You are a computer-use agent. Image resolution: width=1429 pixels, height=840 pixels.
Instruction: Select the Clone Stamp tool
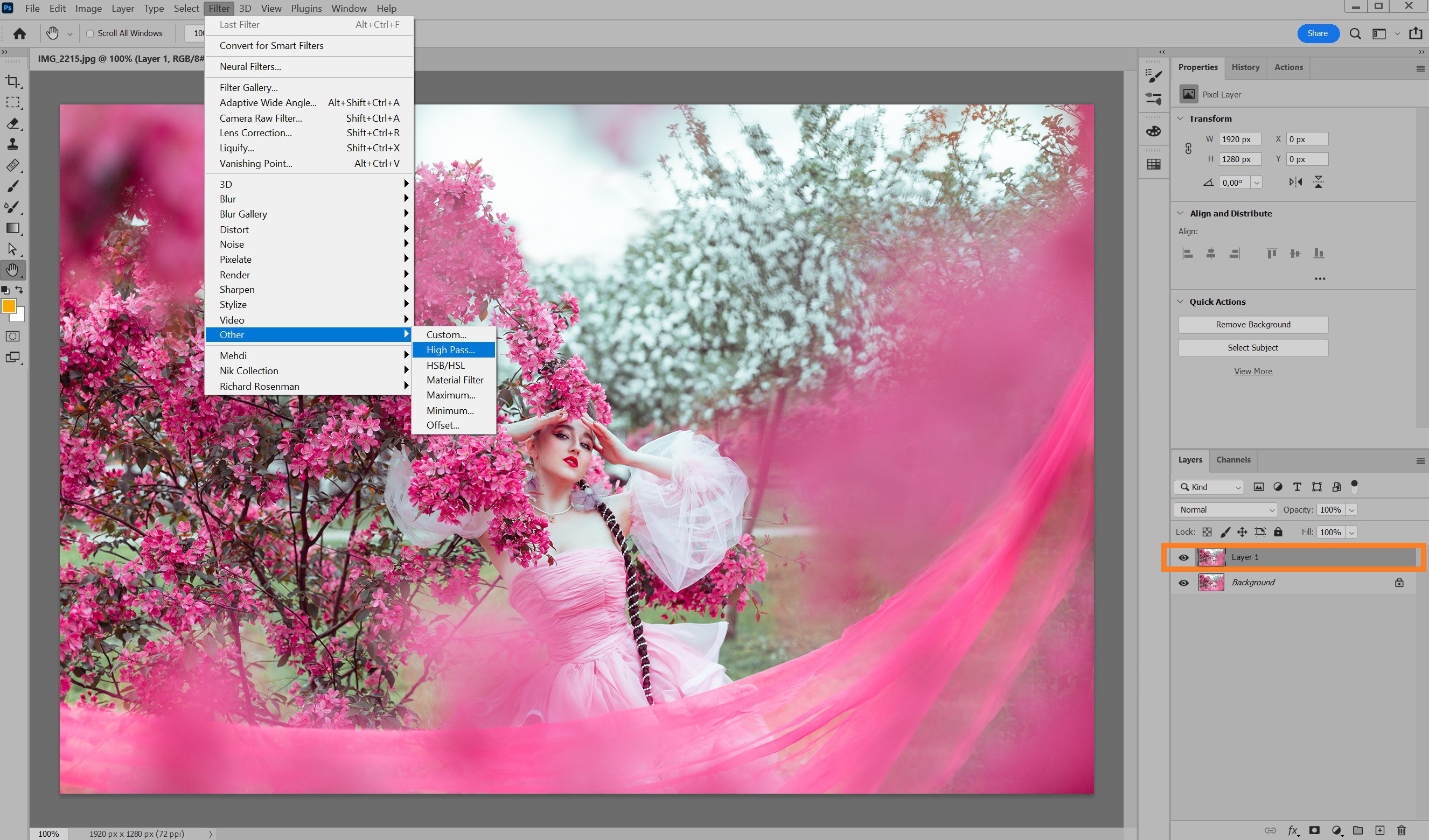pyautogui.click(x=12, y=144)
